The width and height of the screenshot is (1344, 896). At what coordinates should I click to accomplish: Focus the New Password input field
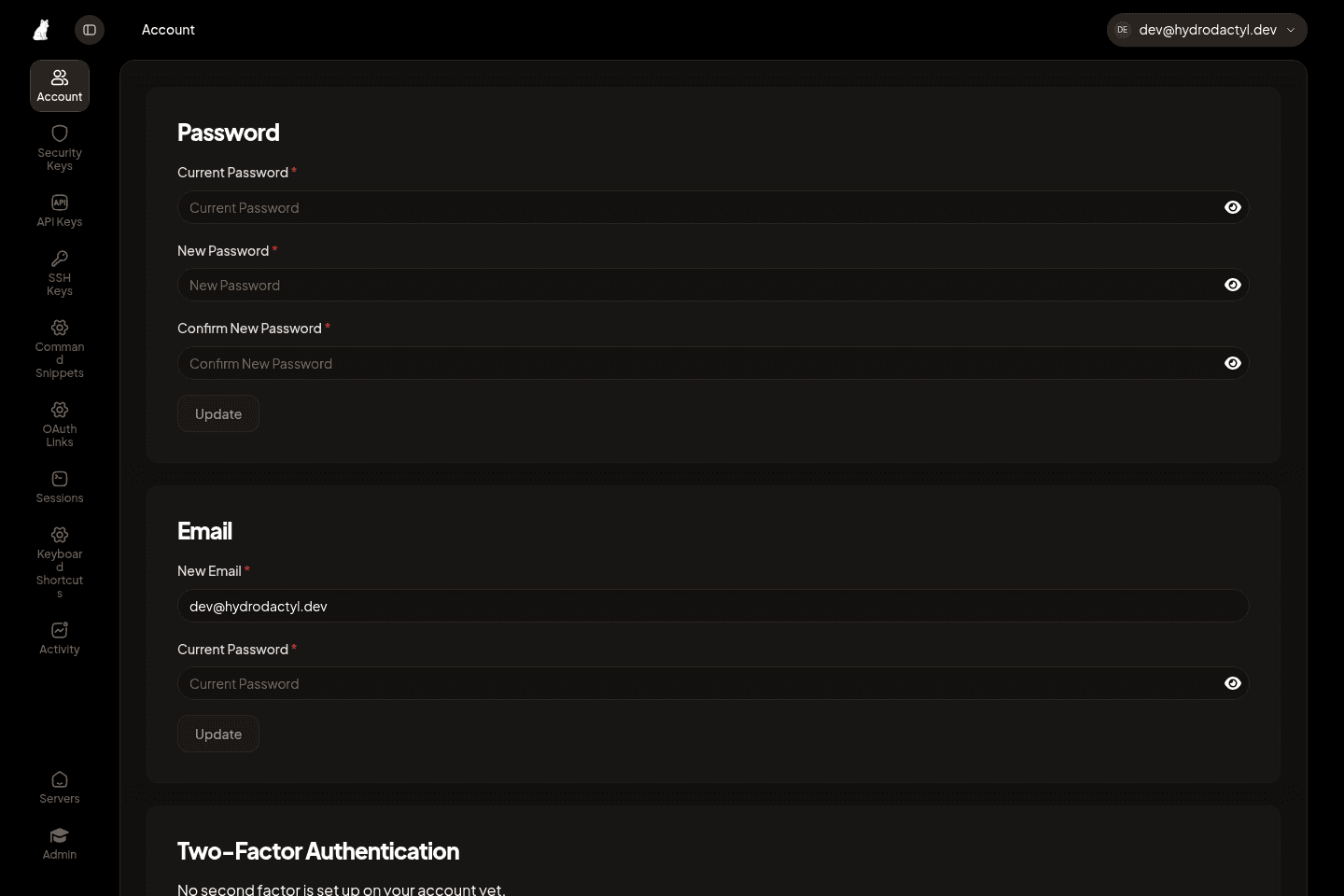tap(713, 285)
